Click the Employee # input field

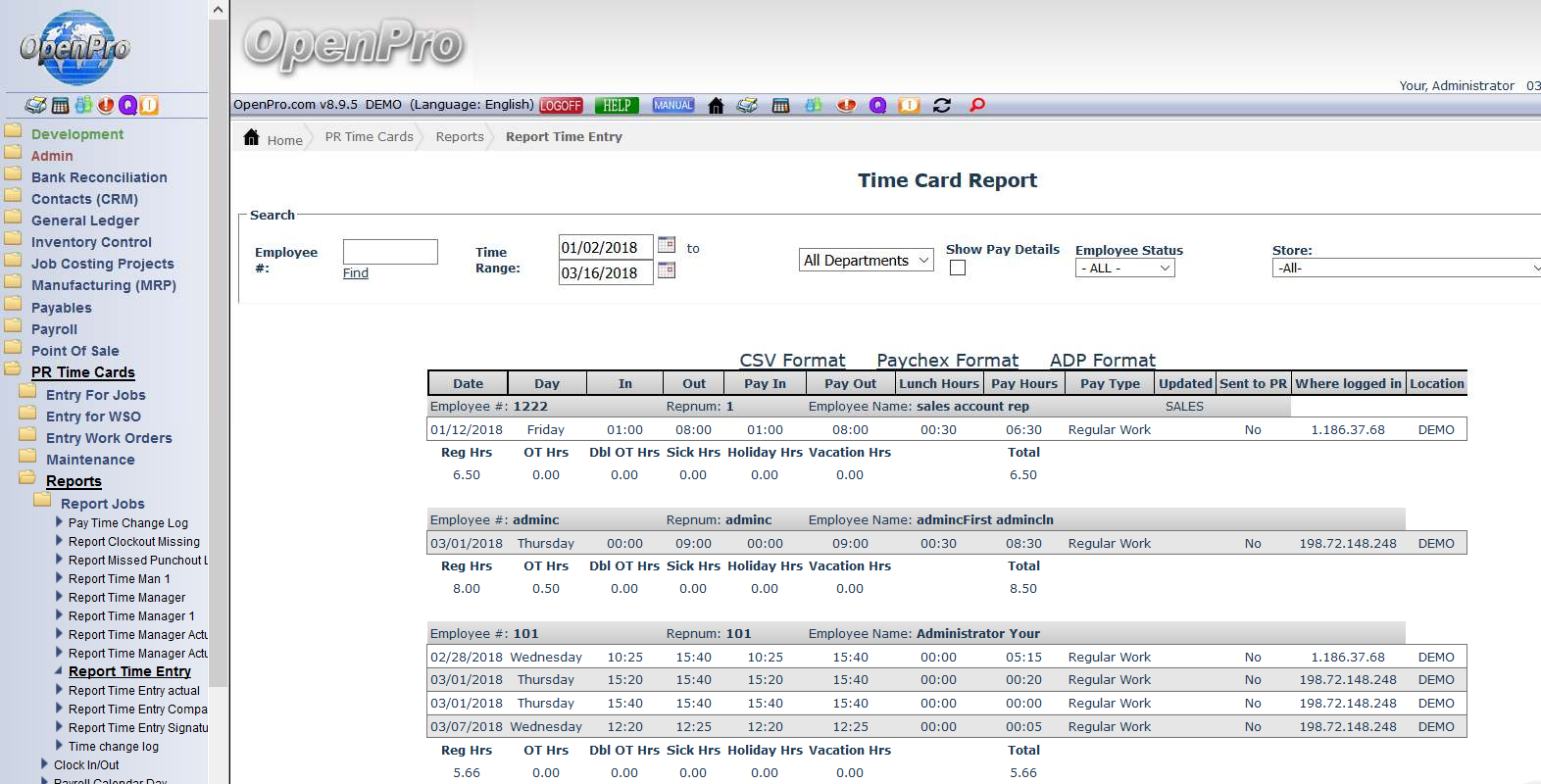(x=390, y=252)
